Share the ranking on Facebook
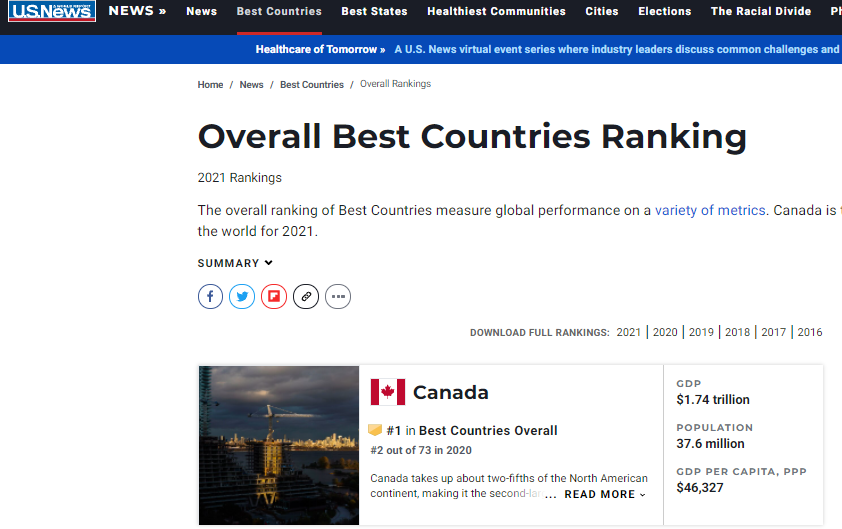The image size is (842, 529). pos(210,296)
